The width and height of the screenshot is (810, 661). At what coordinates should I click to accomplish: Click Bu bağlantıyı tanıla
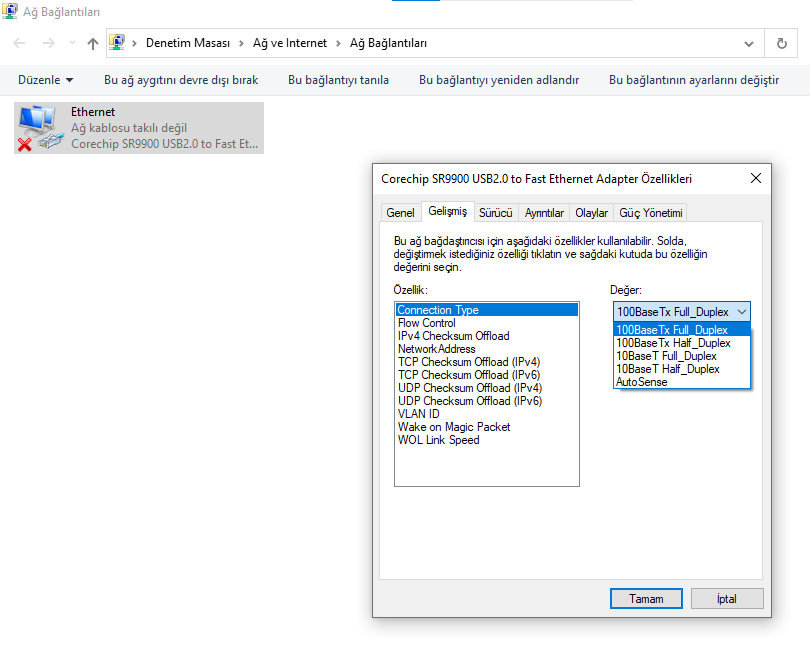(x=338, y=80)
